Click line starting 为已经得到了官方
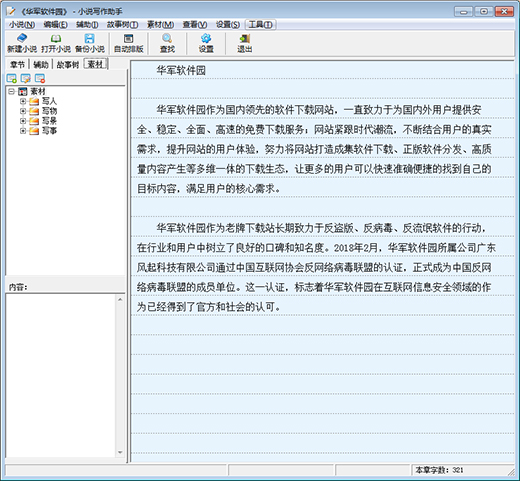The image size is (520, 481). 209,307
